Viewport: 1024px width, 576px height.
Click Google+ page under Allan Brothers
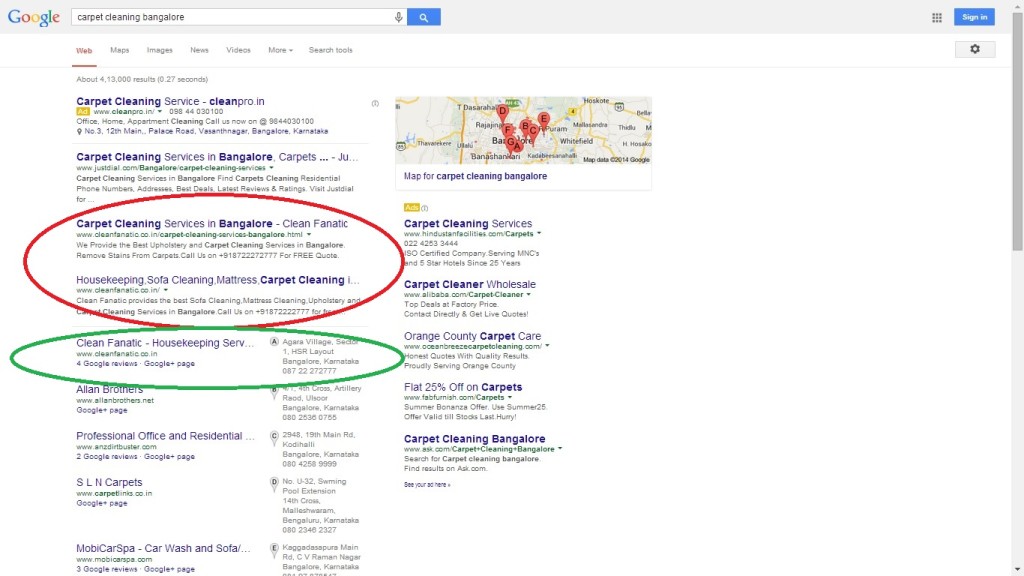pyautogui.click(x=102, y=410)
